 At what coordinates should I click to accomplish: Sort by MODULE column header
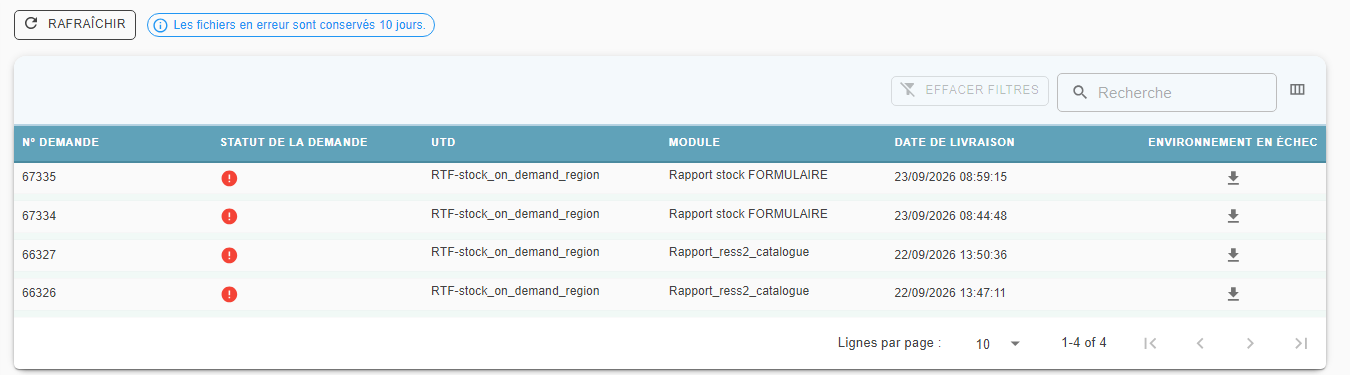694,143
